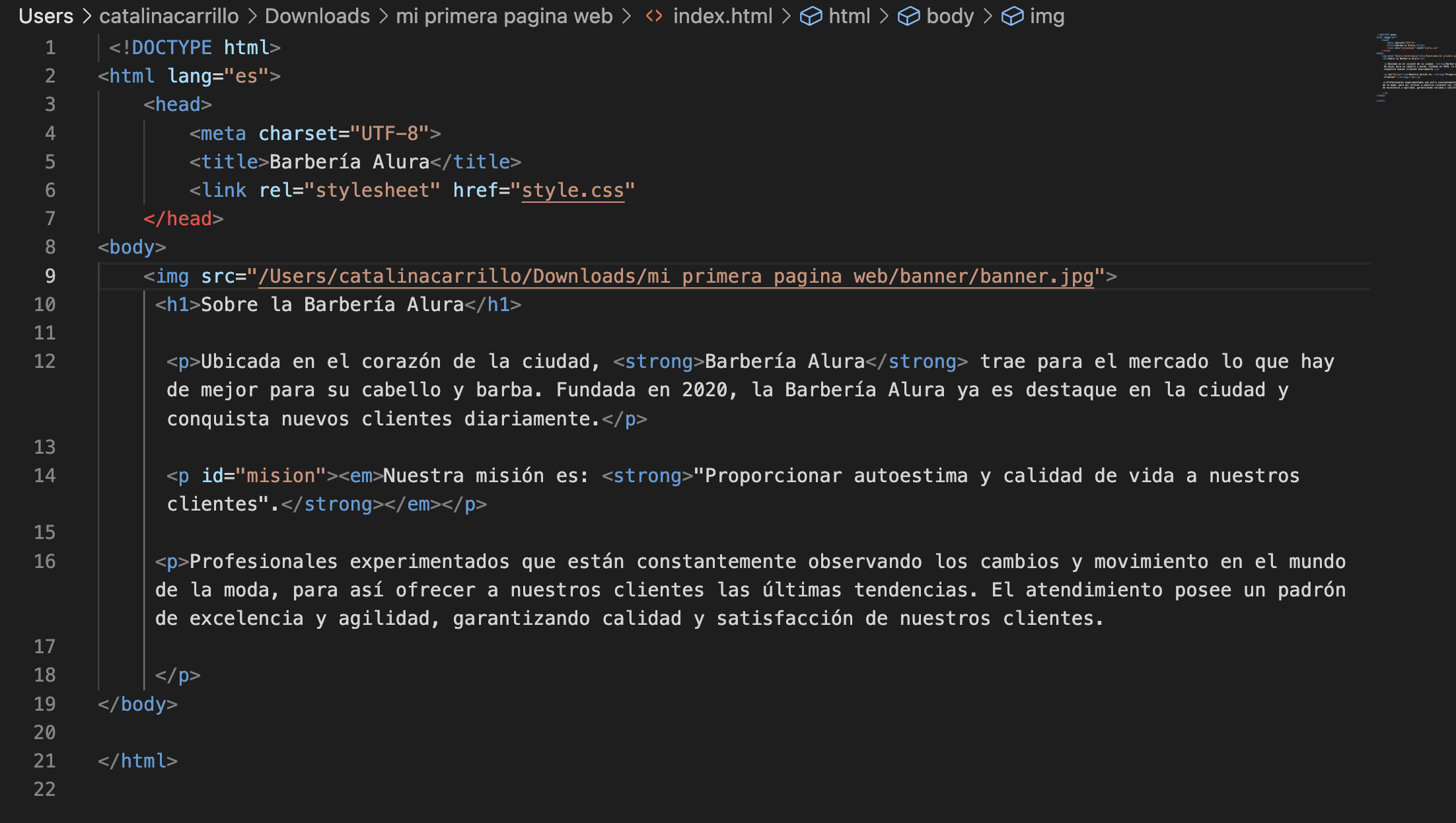
Task: Click line number 14 in the gutter
Action: [44, 476]
